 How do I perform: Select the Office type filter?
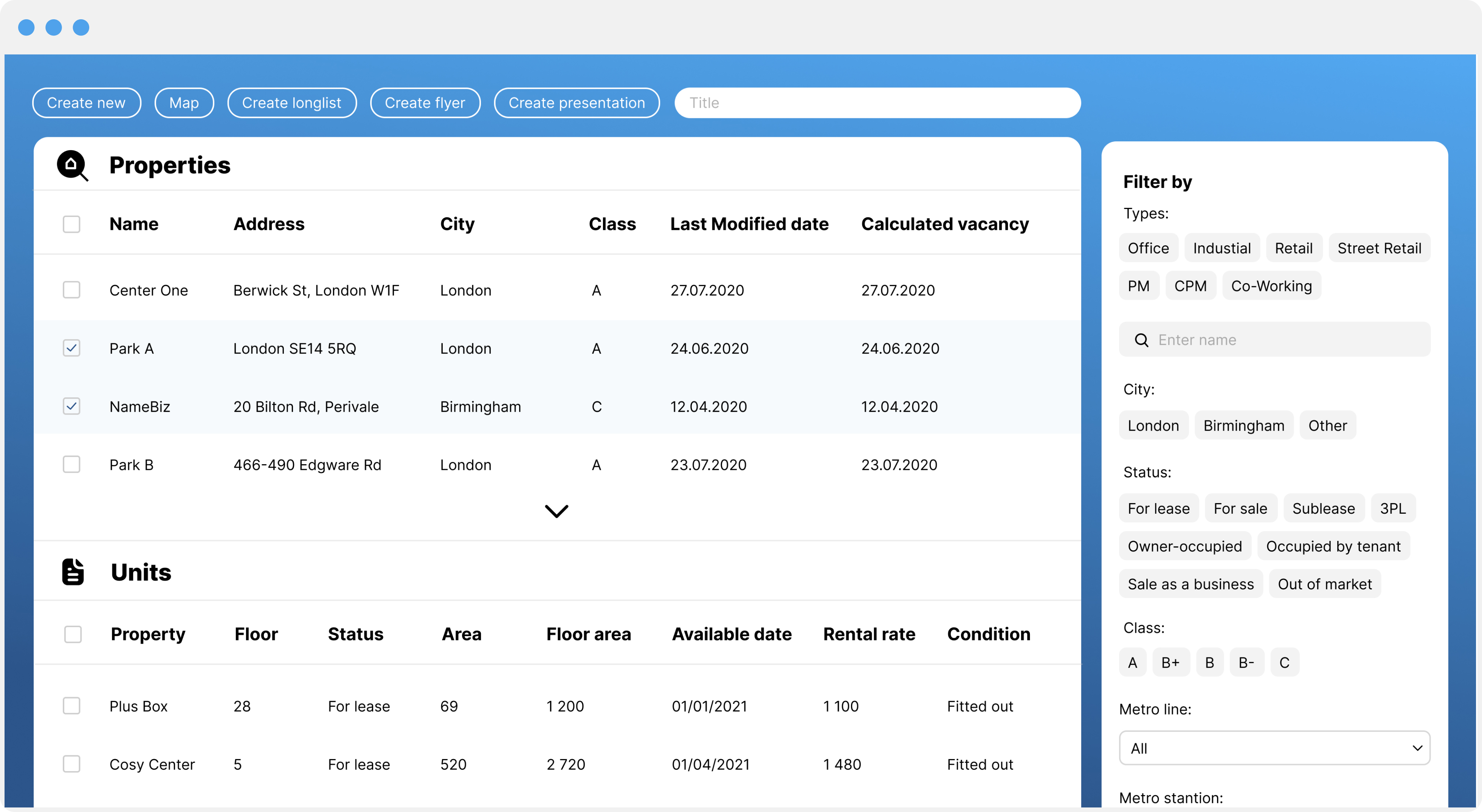coord(1148,248)
